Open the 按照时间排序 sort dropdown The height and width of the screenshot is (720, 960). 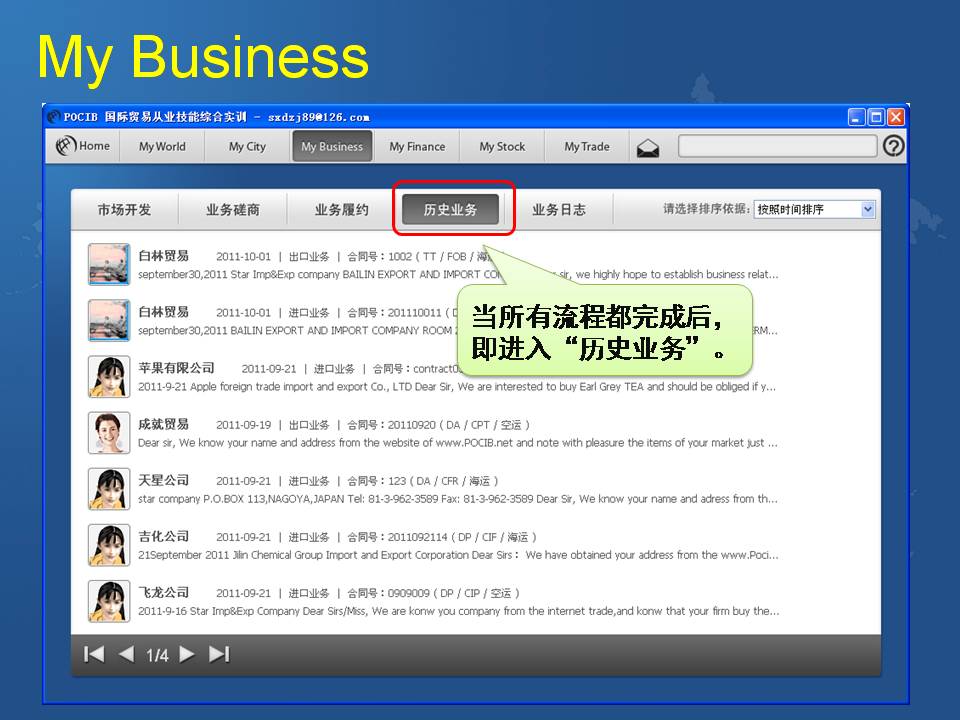click(x=814, y=209)
